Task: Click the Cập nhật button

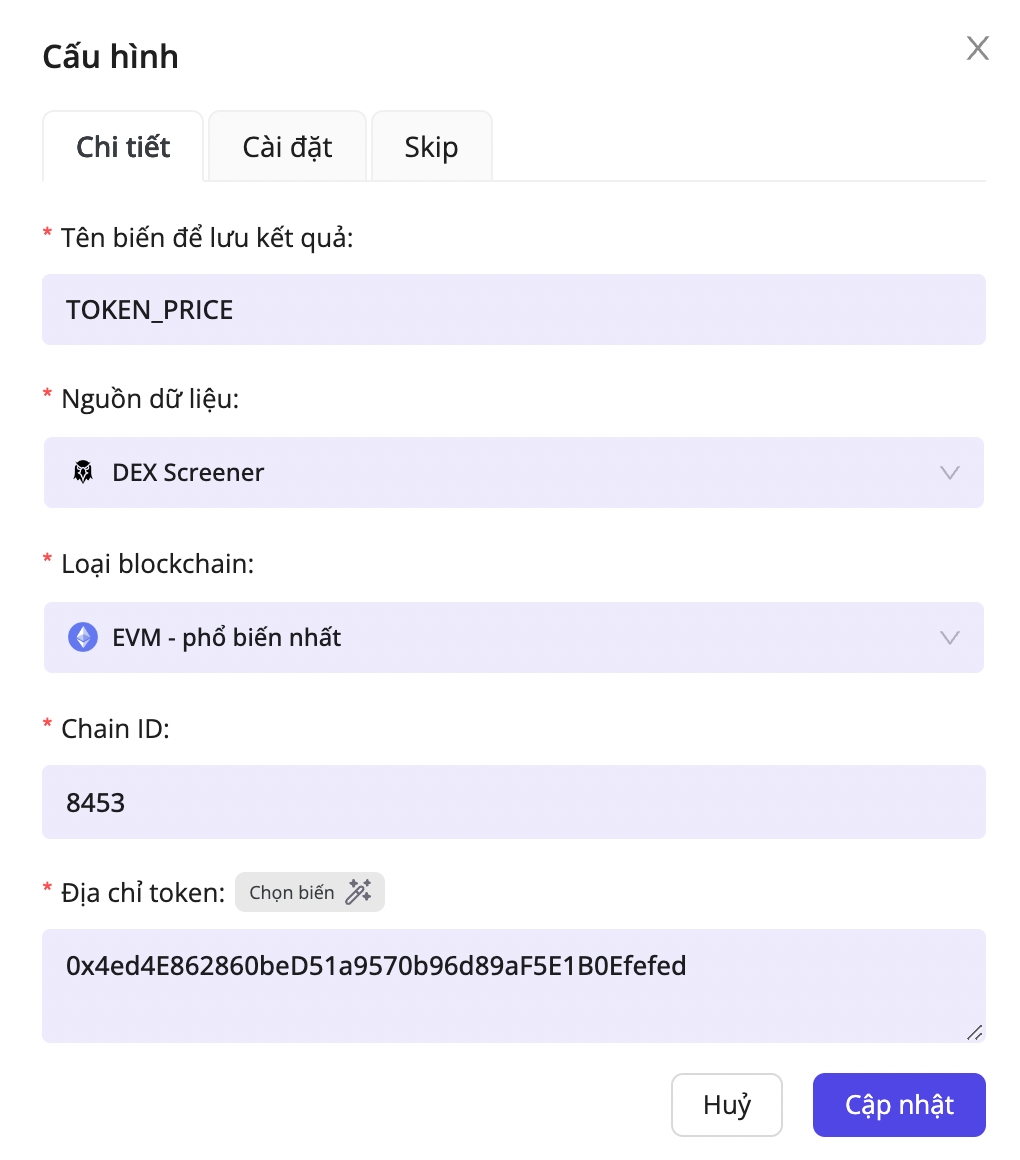Action: (x=899, y=1105)
